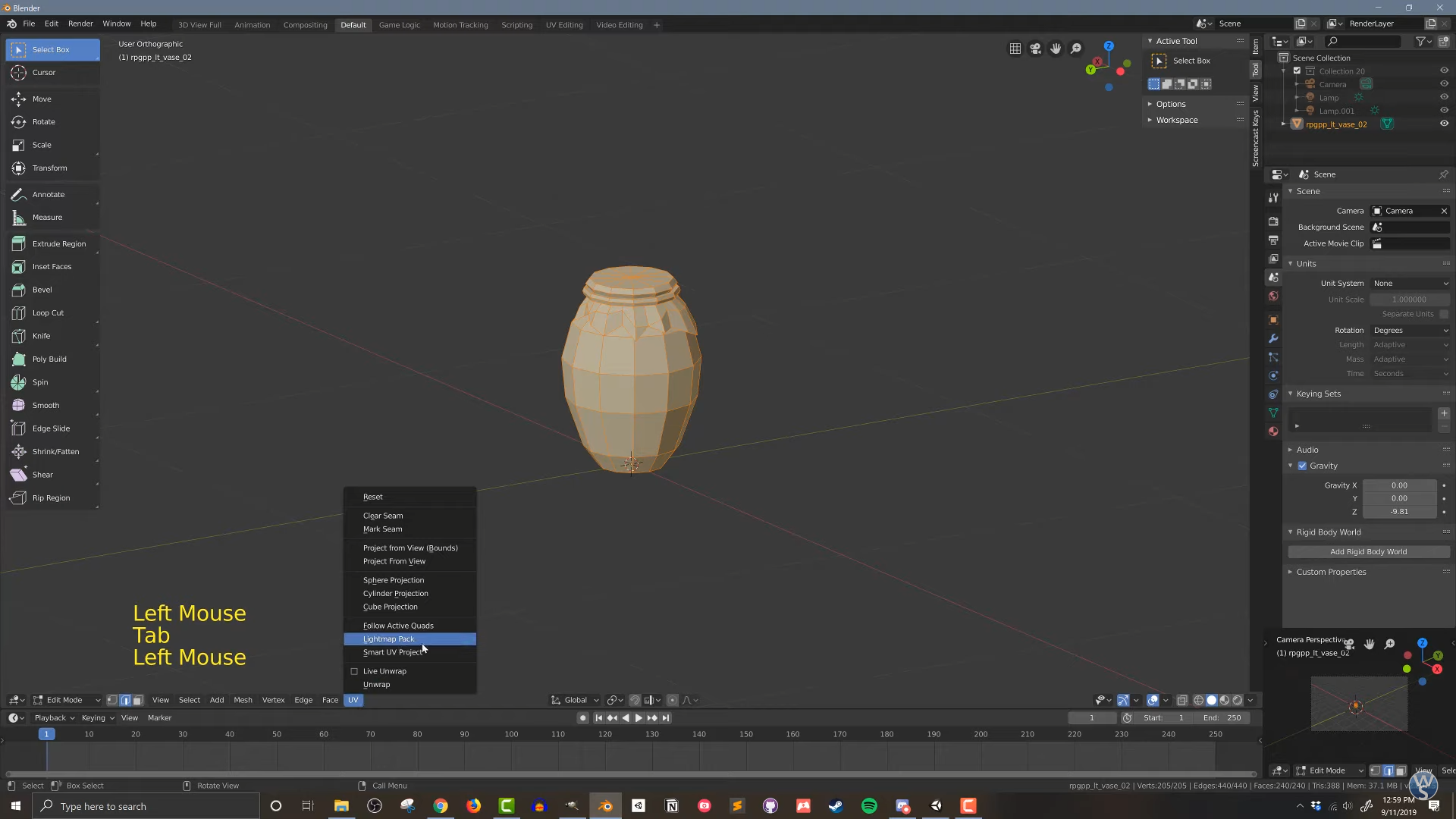Open the Edit Mode selector dropdown

pyautogui.click(x=66, y=700)
